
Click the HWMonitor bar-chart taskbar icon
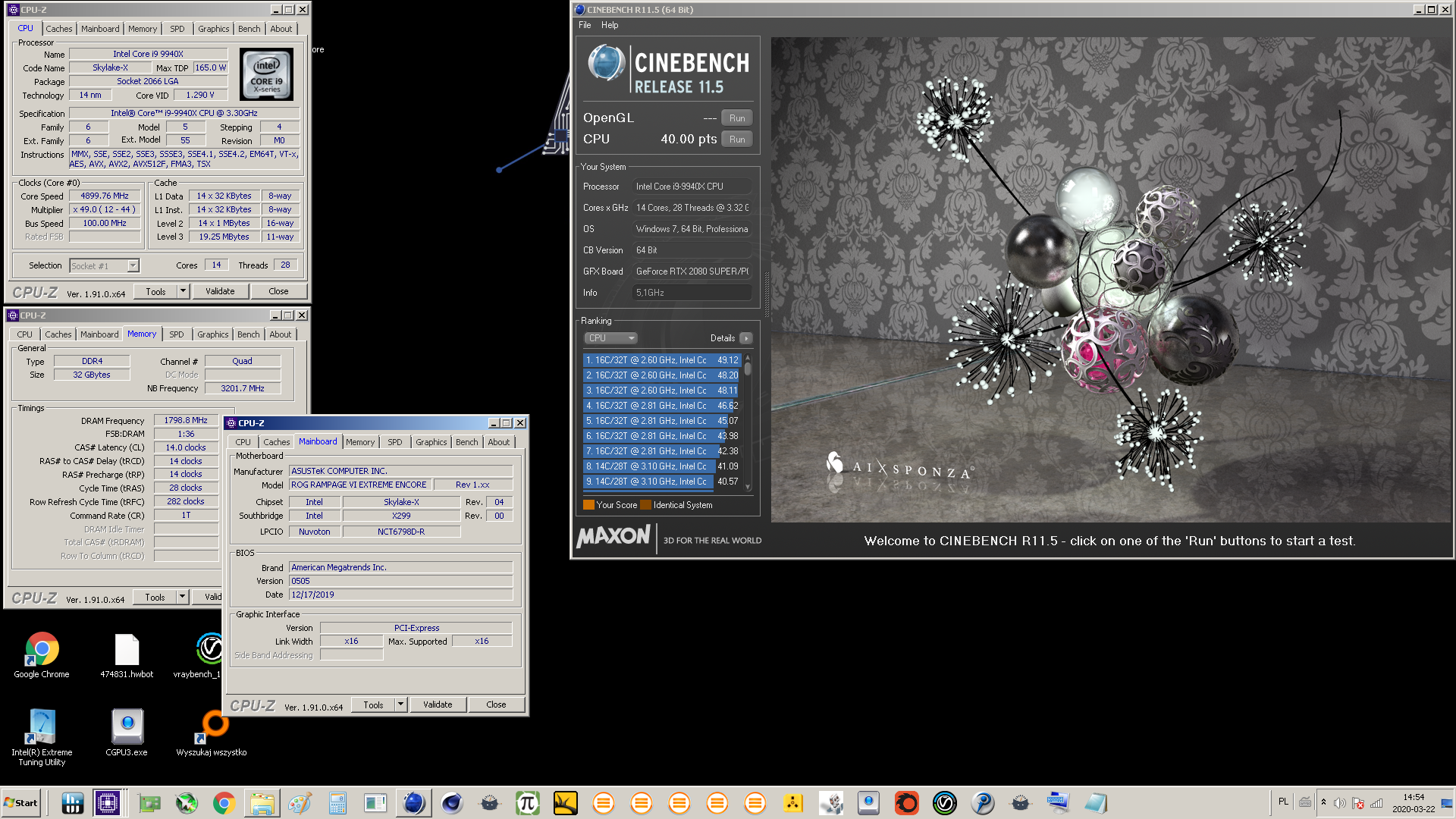[72, 802]
